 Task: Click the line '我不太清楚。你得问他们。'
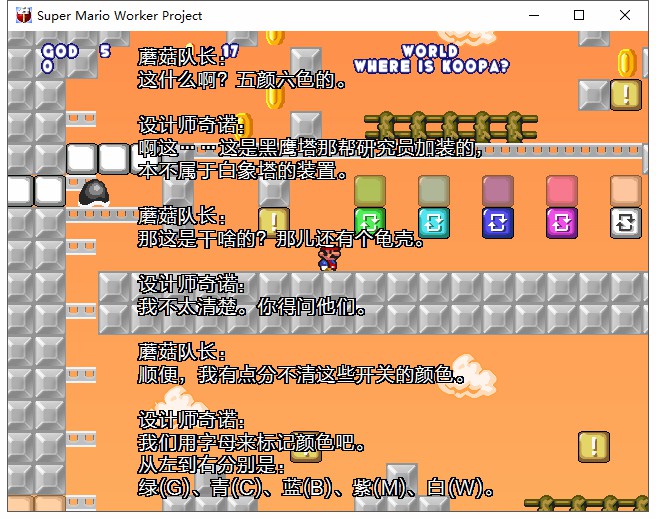point(252,307)
